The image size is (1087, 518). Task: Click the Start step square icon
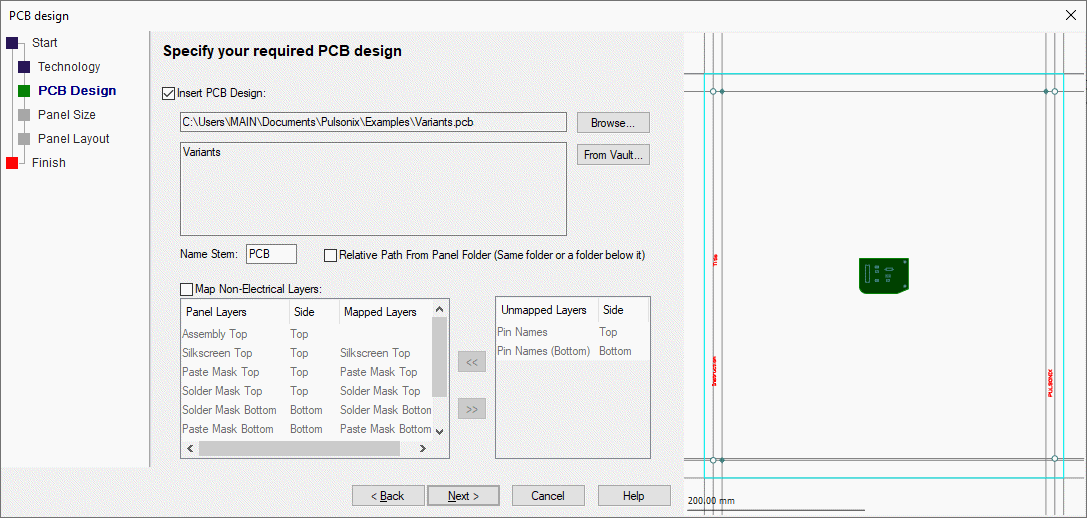[x=12, y=43]
